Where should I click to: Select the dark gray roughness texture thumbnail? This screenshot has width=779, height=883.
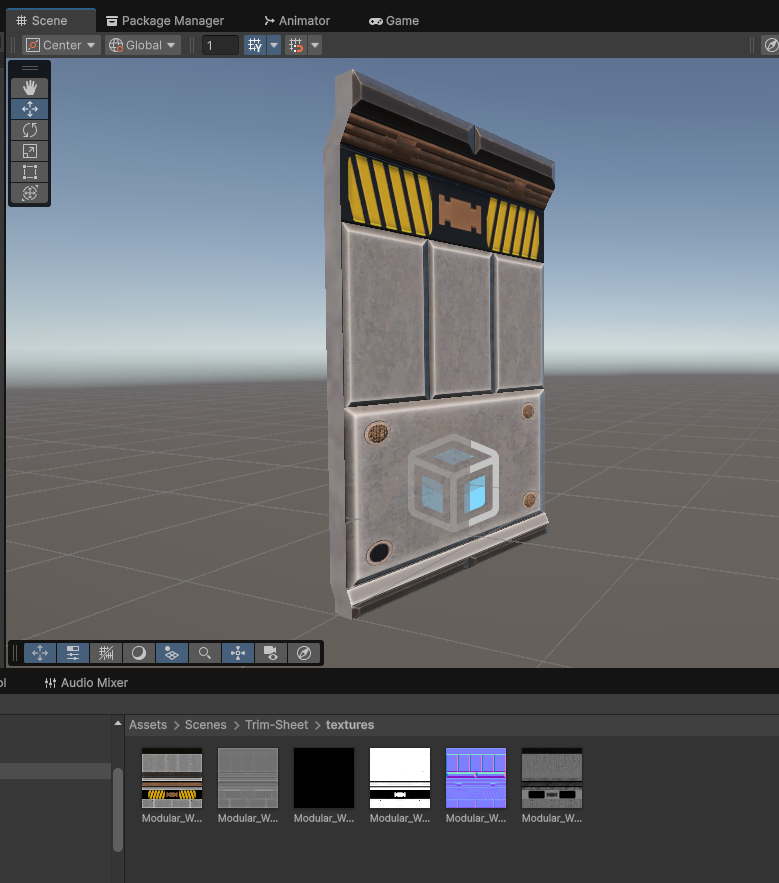[x=552, y=778]
